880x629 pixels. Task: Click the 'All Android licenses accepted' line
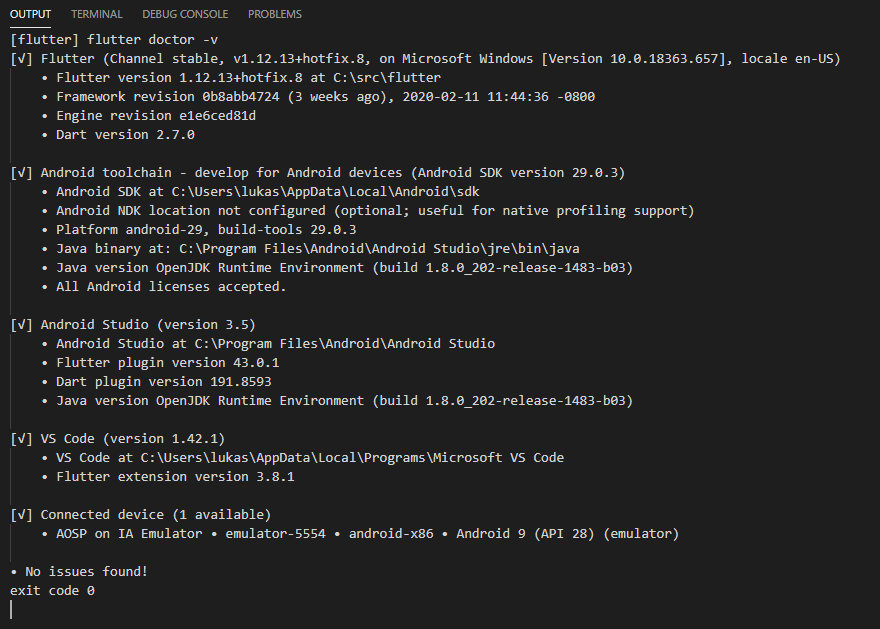tap(171, 287)
